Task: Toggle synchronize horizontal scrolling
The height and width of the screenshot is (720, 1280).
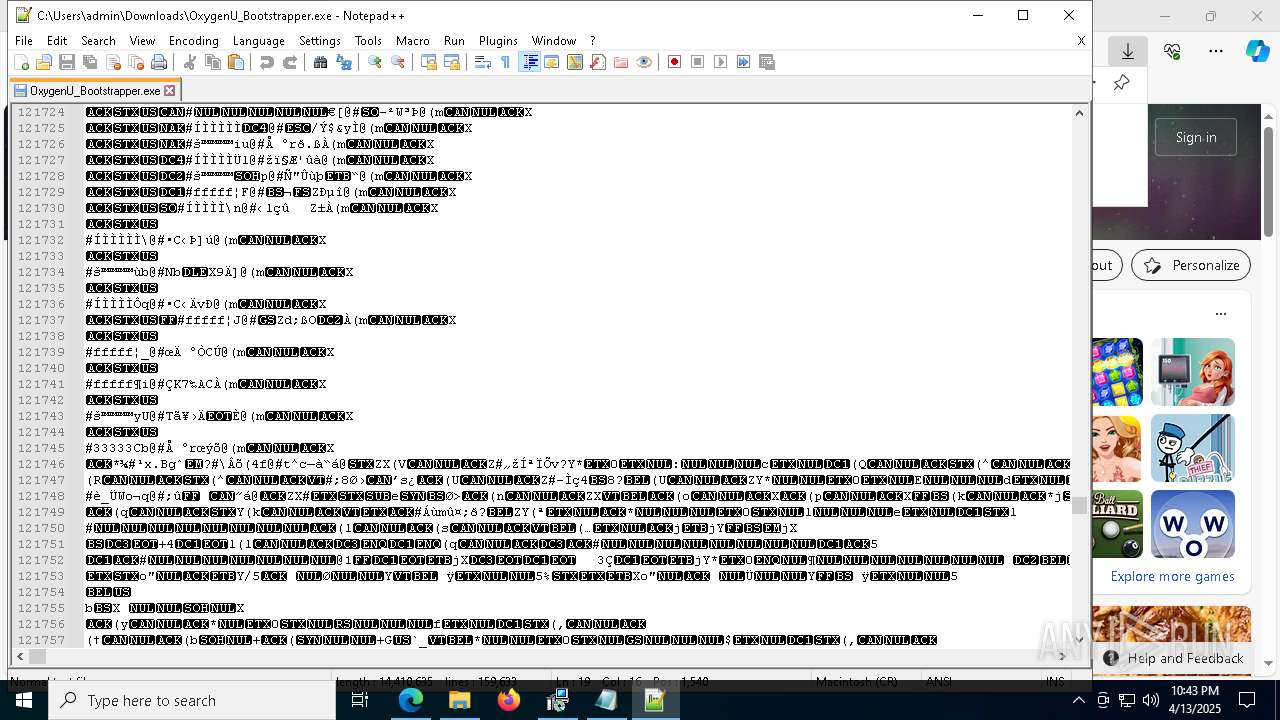Action: pyautogui.click(x=452, y=62)
